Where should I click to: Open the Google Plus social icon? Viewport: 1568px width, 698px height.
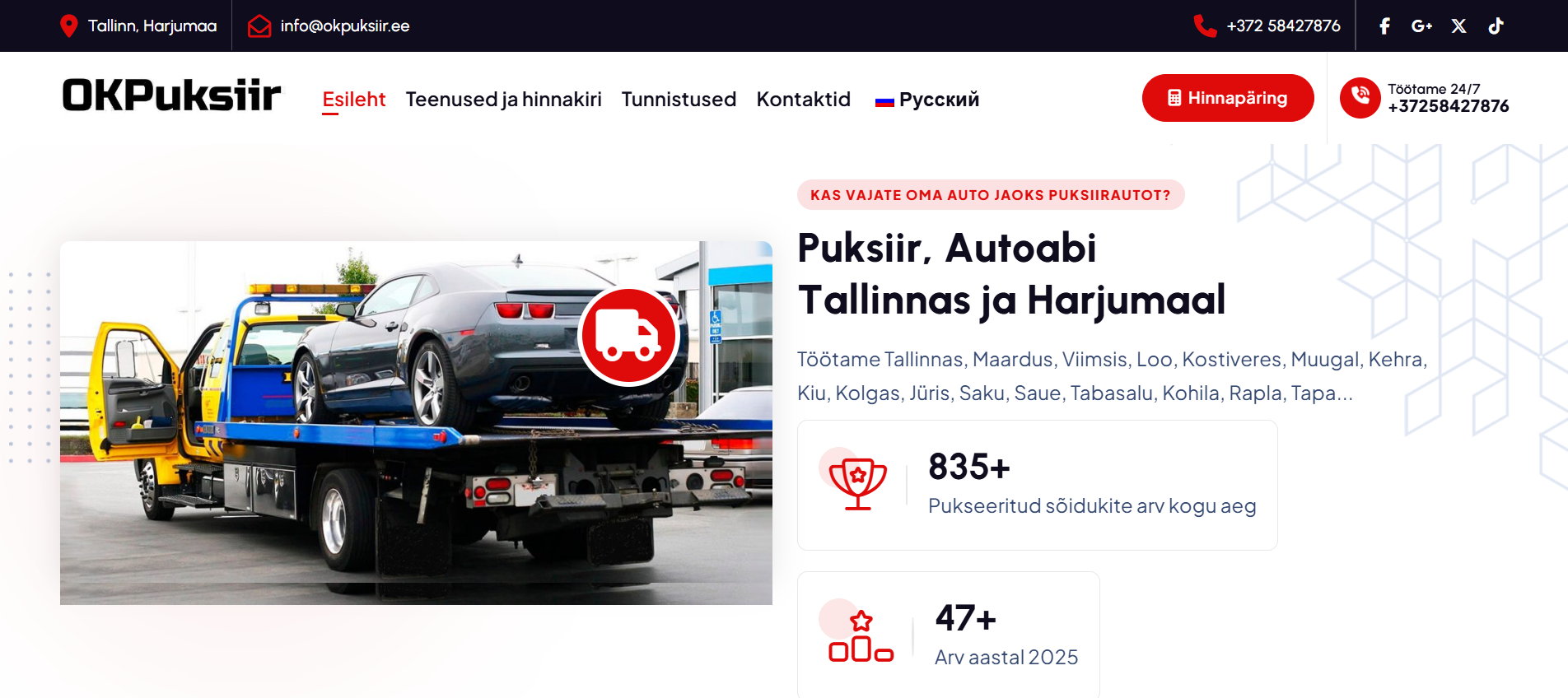[1421, 26]
